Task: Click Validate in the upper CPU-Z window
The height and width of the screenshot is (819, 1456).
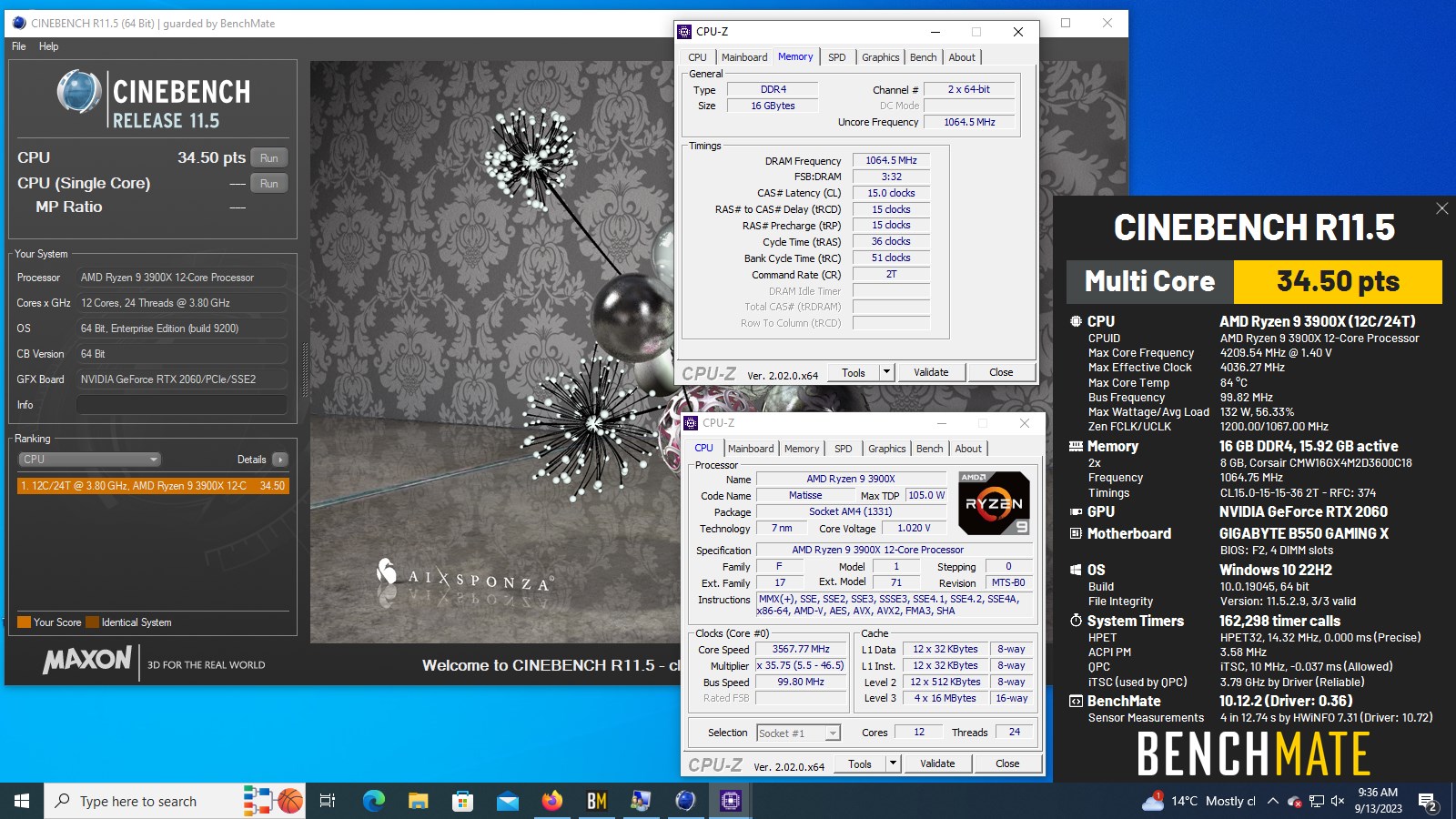Action: 931,372
